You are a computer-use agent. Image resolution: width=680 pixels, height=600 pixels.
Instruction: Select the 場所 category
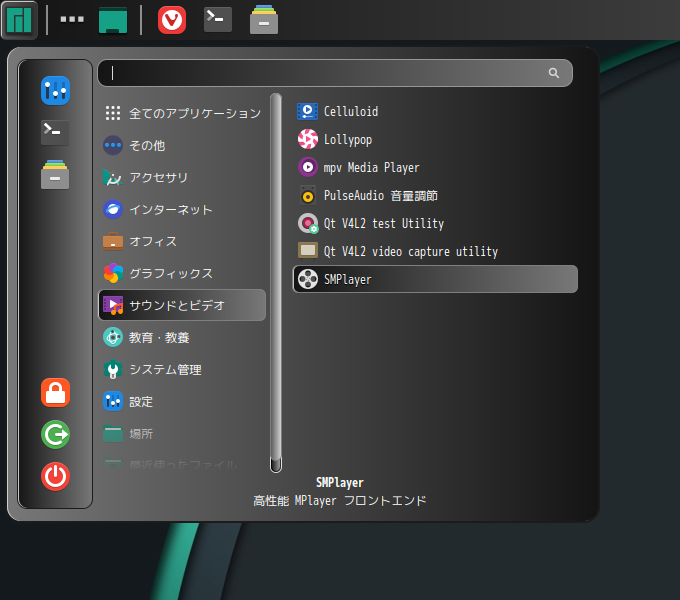[x=182, y=434]
